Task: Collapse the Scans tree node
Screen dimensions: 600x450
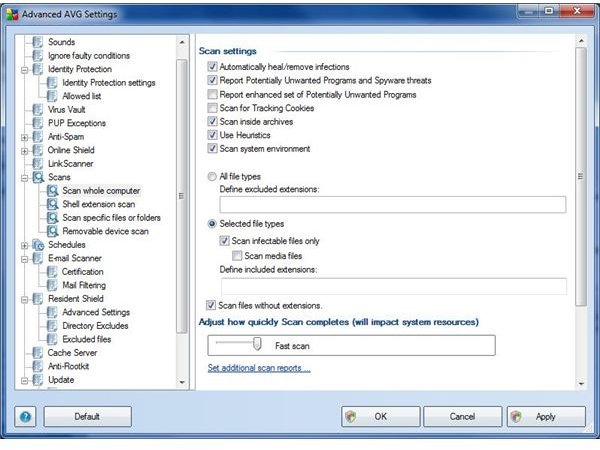Action: pyautogui.click(x=24, y=178)
